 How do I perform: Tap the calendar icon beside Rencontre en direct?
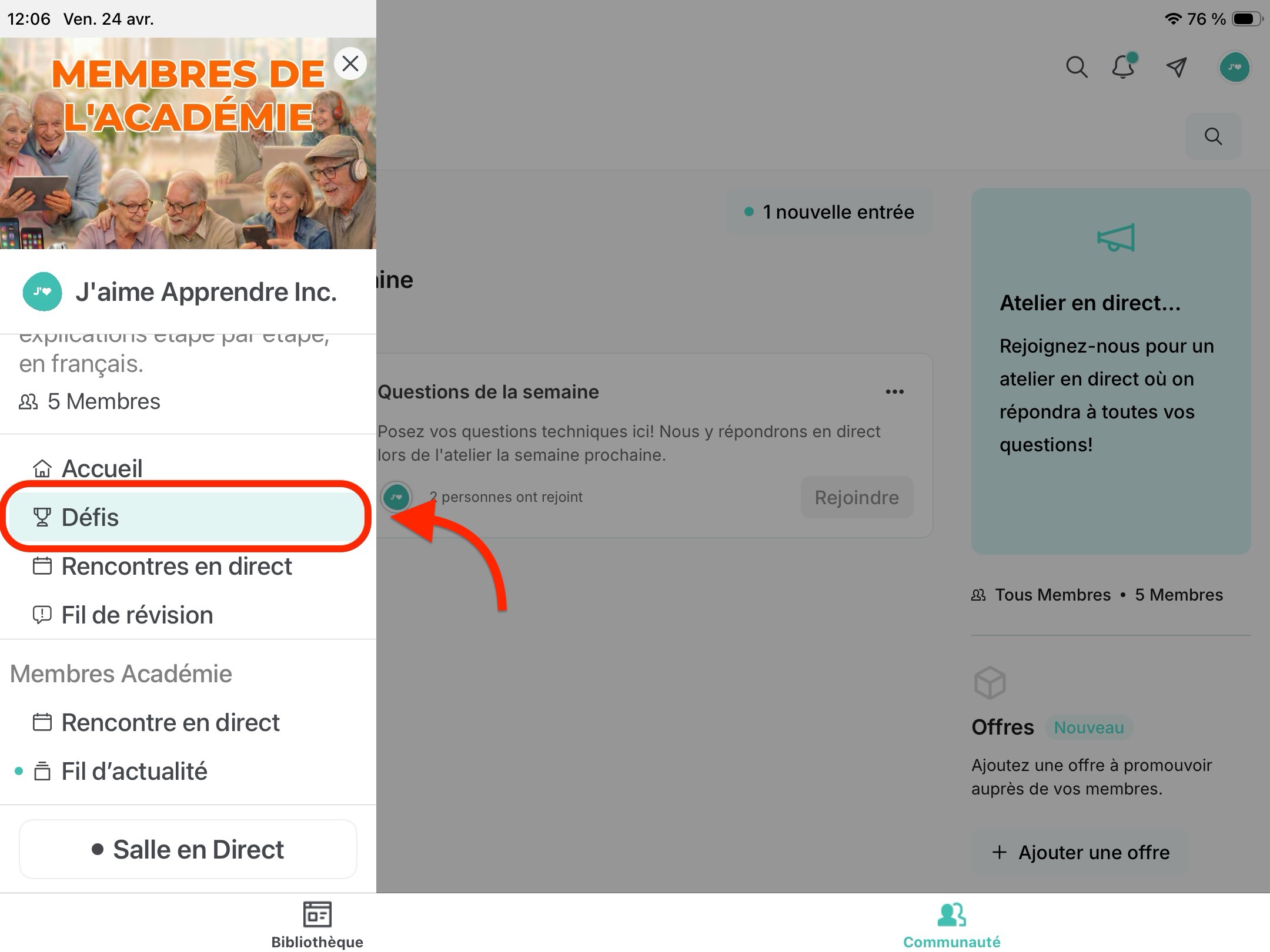pyautogui.click(x=42, y=722)
